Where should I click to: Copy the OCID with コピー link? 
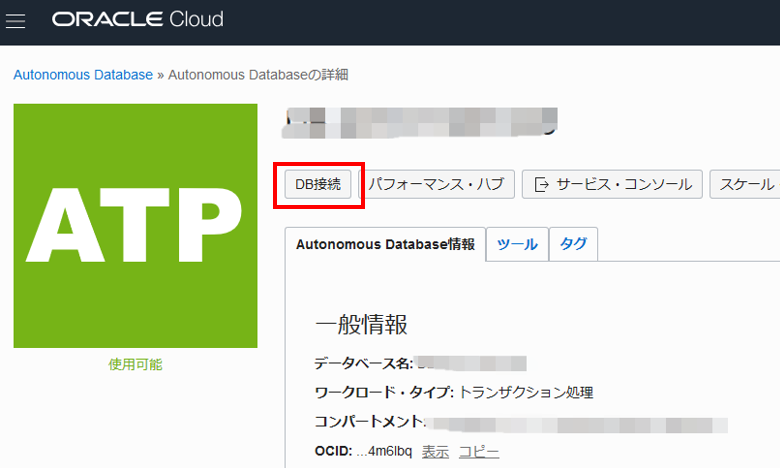pyautogui.click(x=479, y=452)
